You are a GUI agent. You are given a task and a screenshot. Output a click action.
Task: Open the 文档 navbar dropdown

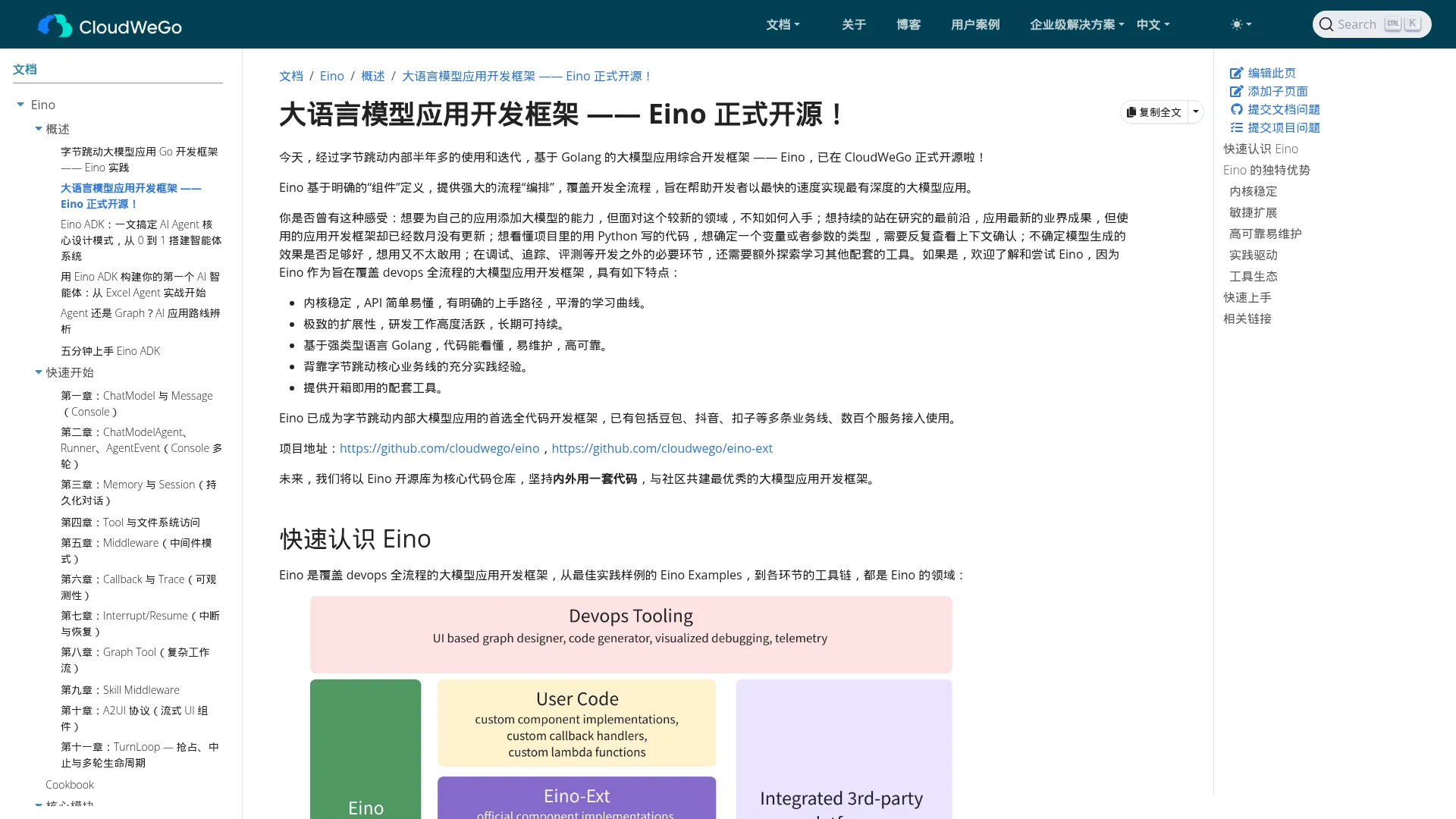click(x=783, y=24)
